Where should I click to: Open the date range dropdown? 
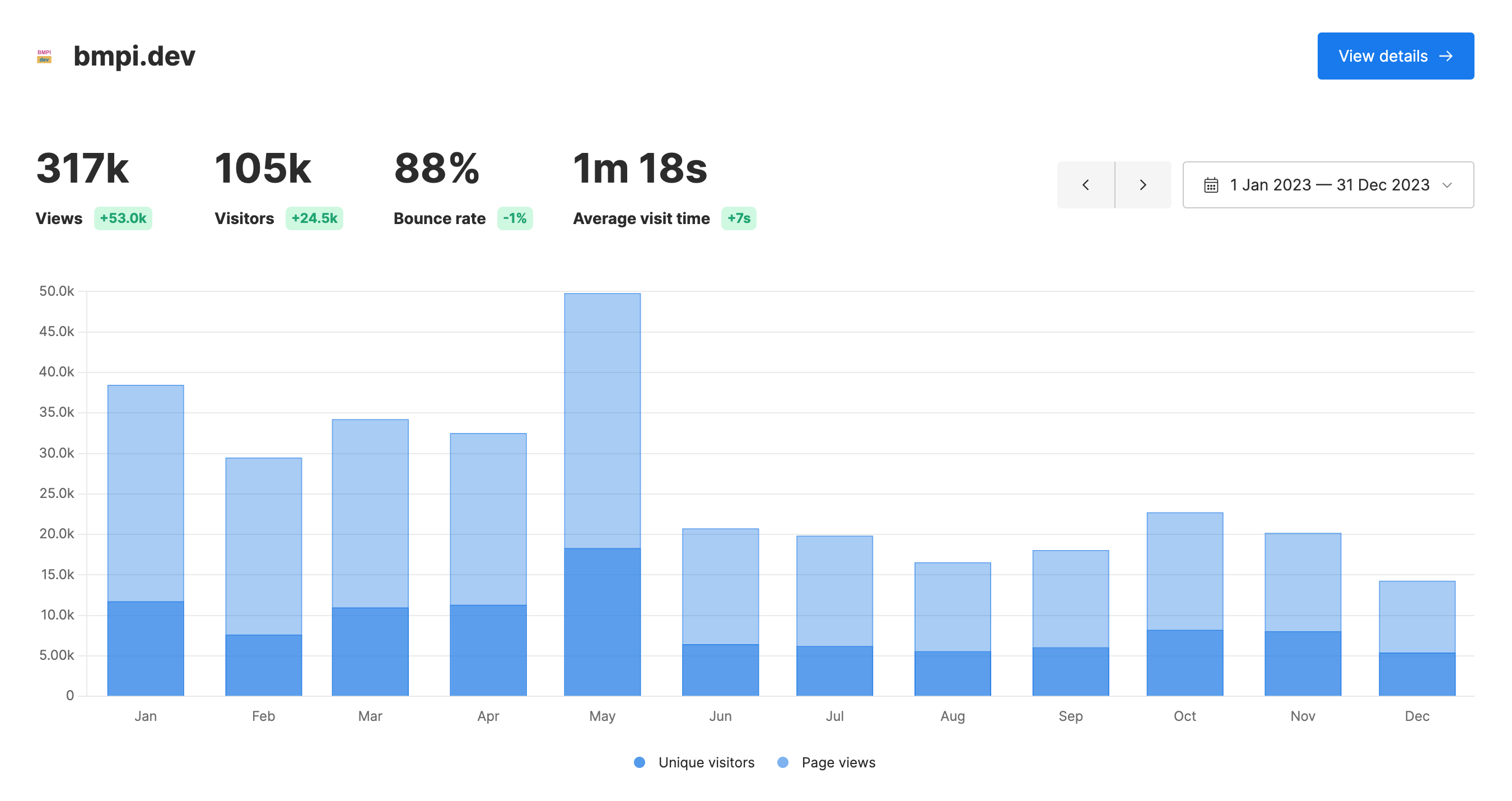pyautogui.click(x=1328, y=185)
